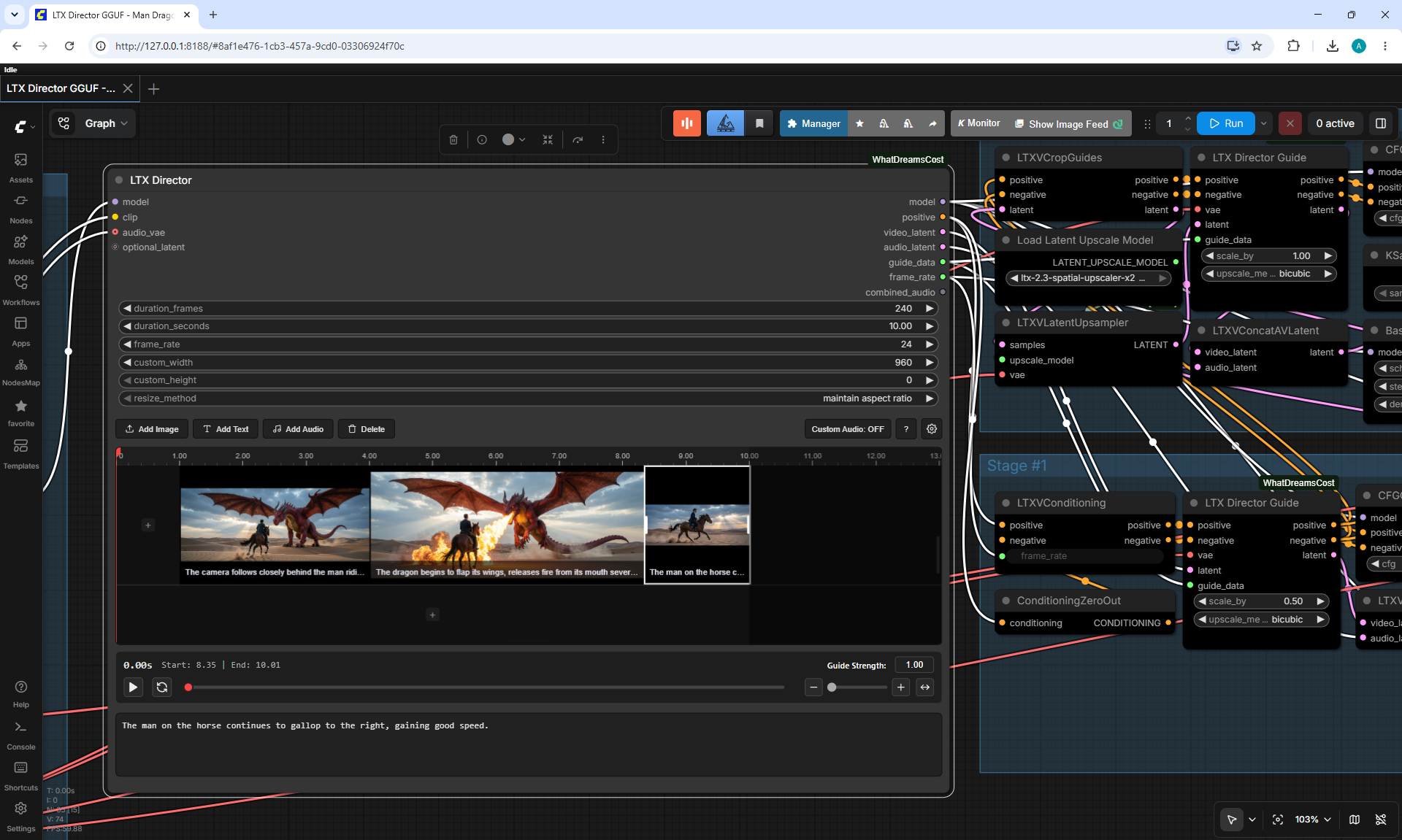Adjust the timeline zoom slider
1402x840 pixels.
pos(857,687)
